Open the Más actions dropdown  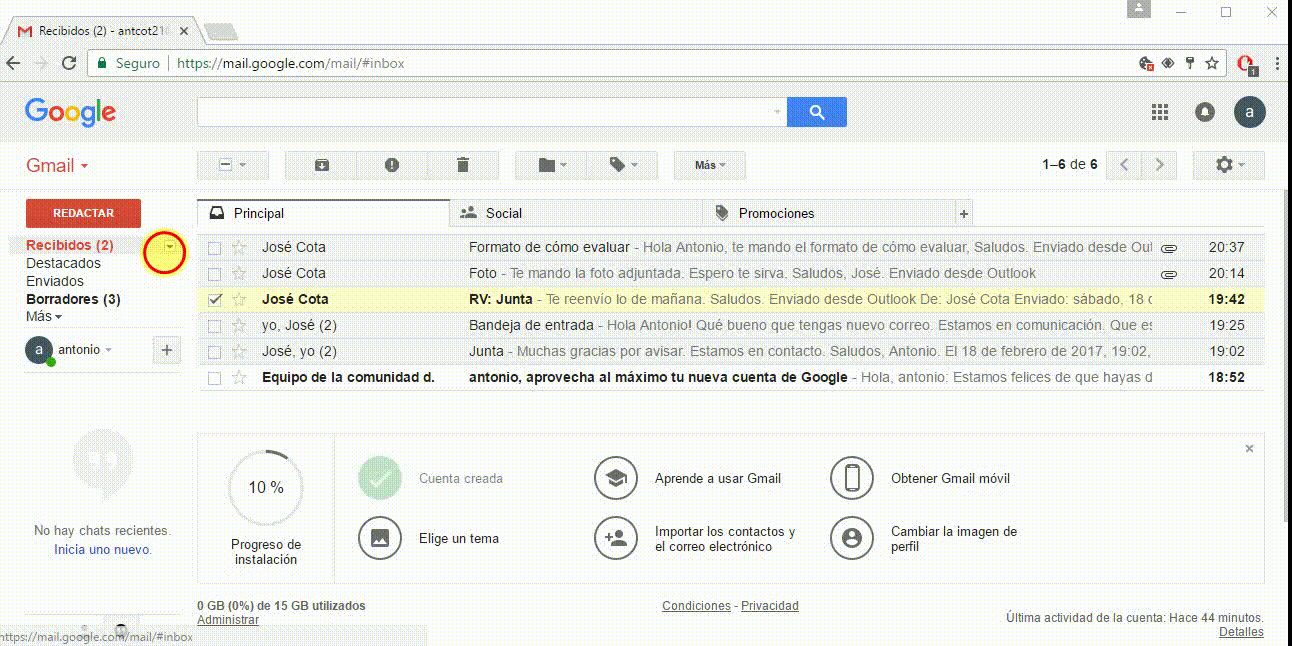click(x=710, y=165)
